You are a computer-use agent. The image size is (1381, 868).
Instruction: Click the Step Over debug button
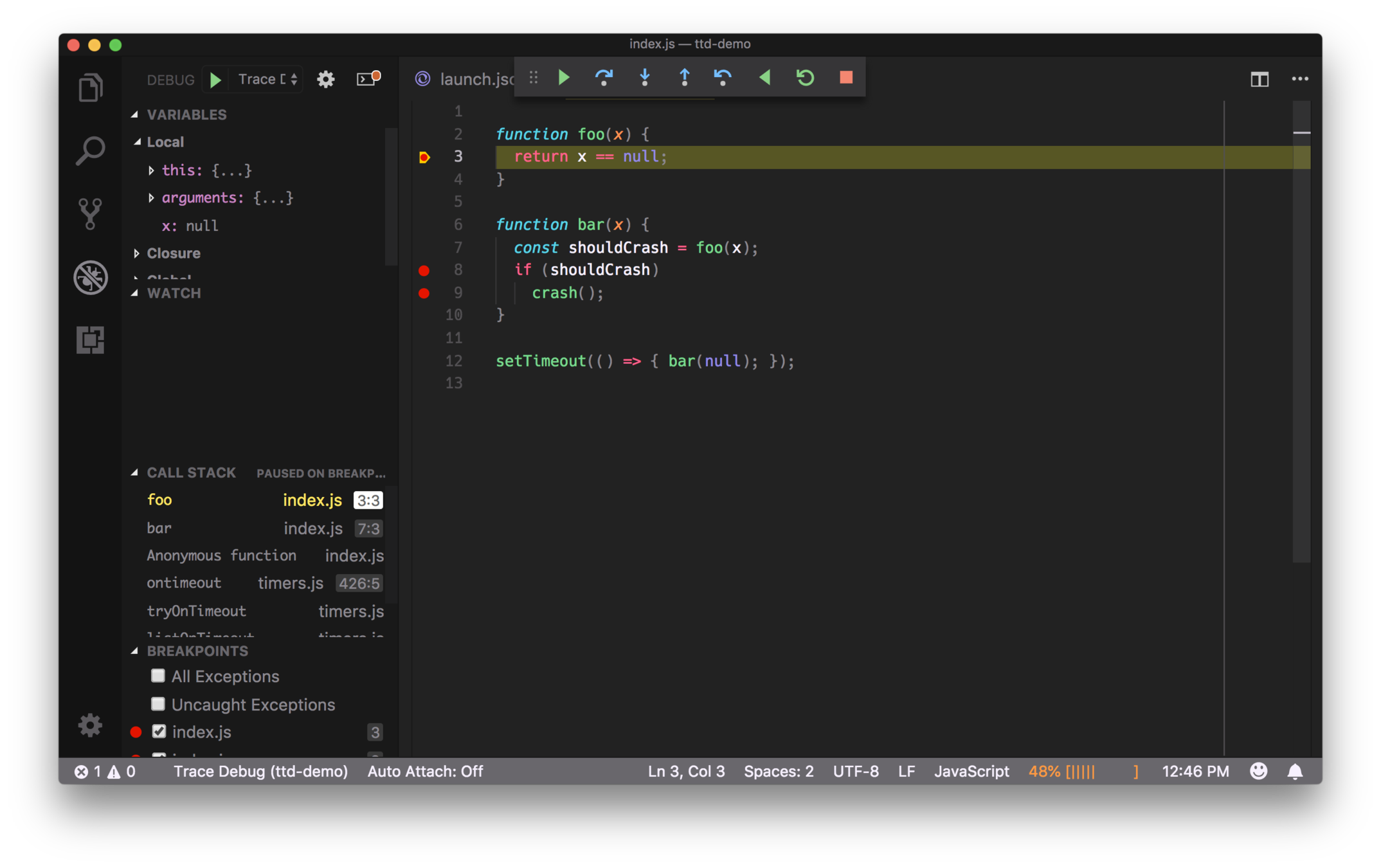603,78
